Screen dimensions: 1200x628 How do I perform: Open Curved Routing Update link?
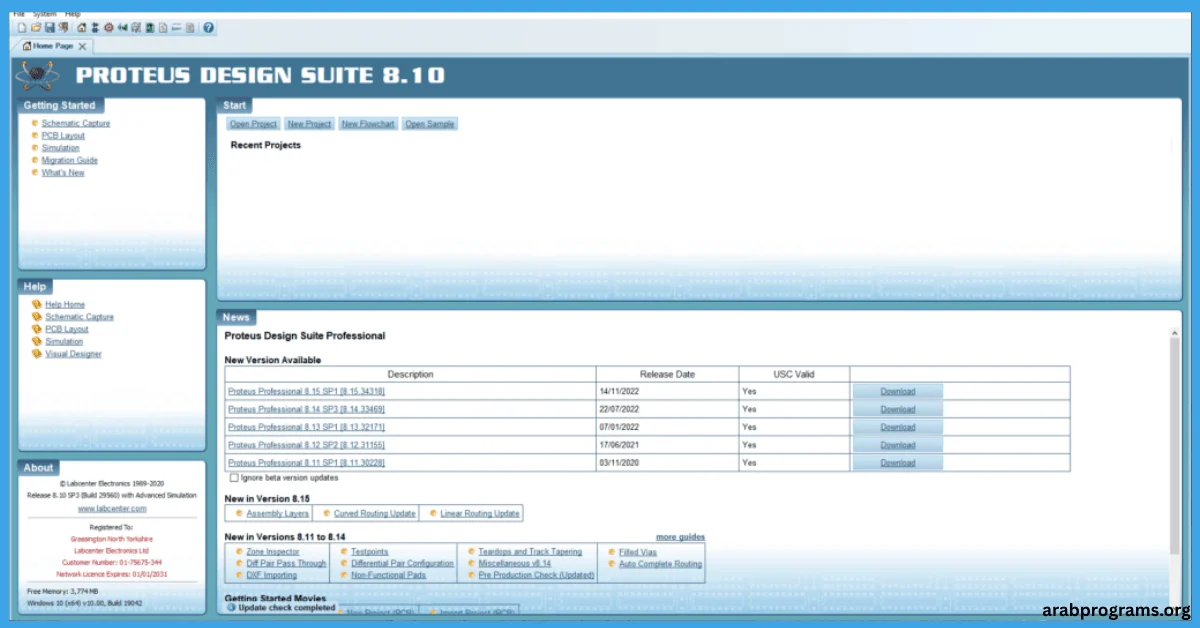375,513
